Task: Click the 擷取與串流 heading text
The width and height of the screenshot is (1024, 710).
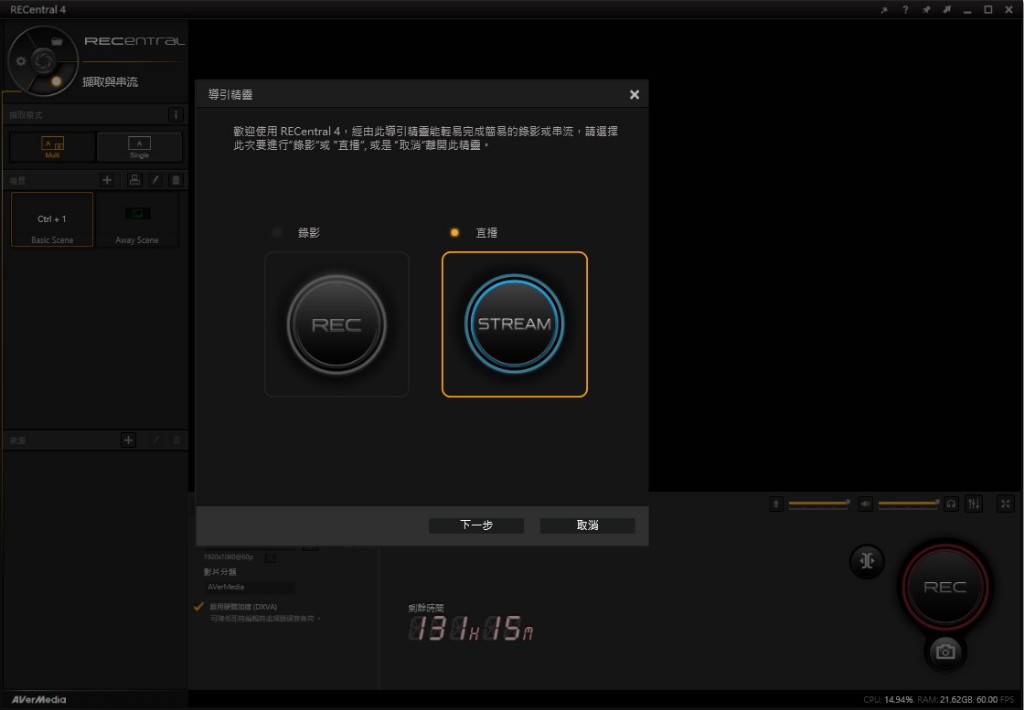Action: coord(110,82)
